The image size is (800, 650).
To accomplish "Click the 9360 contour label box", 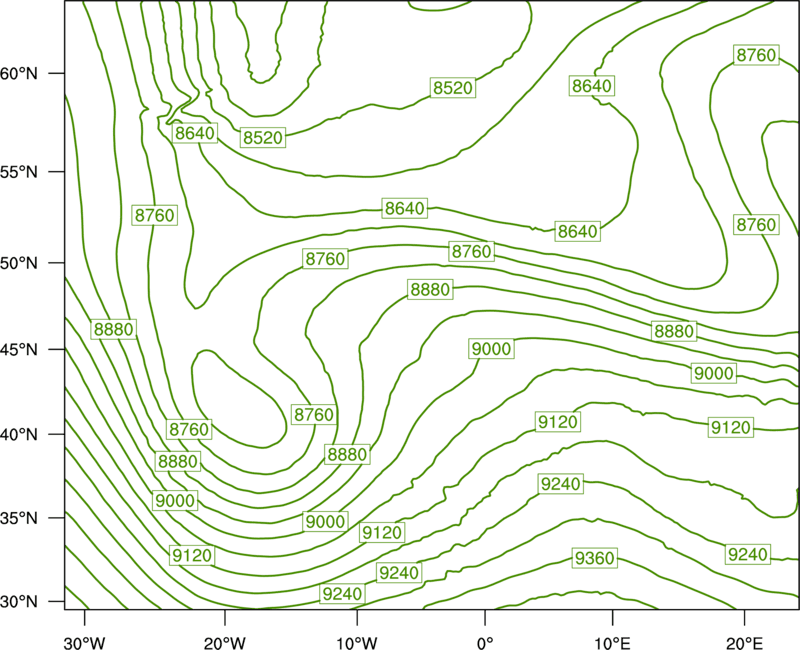I will tap(594, 558).
